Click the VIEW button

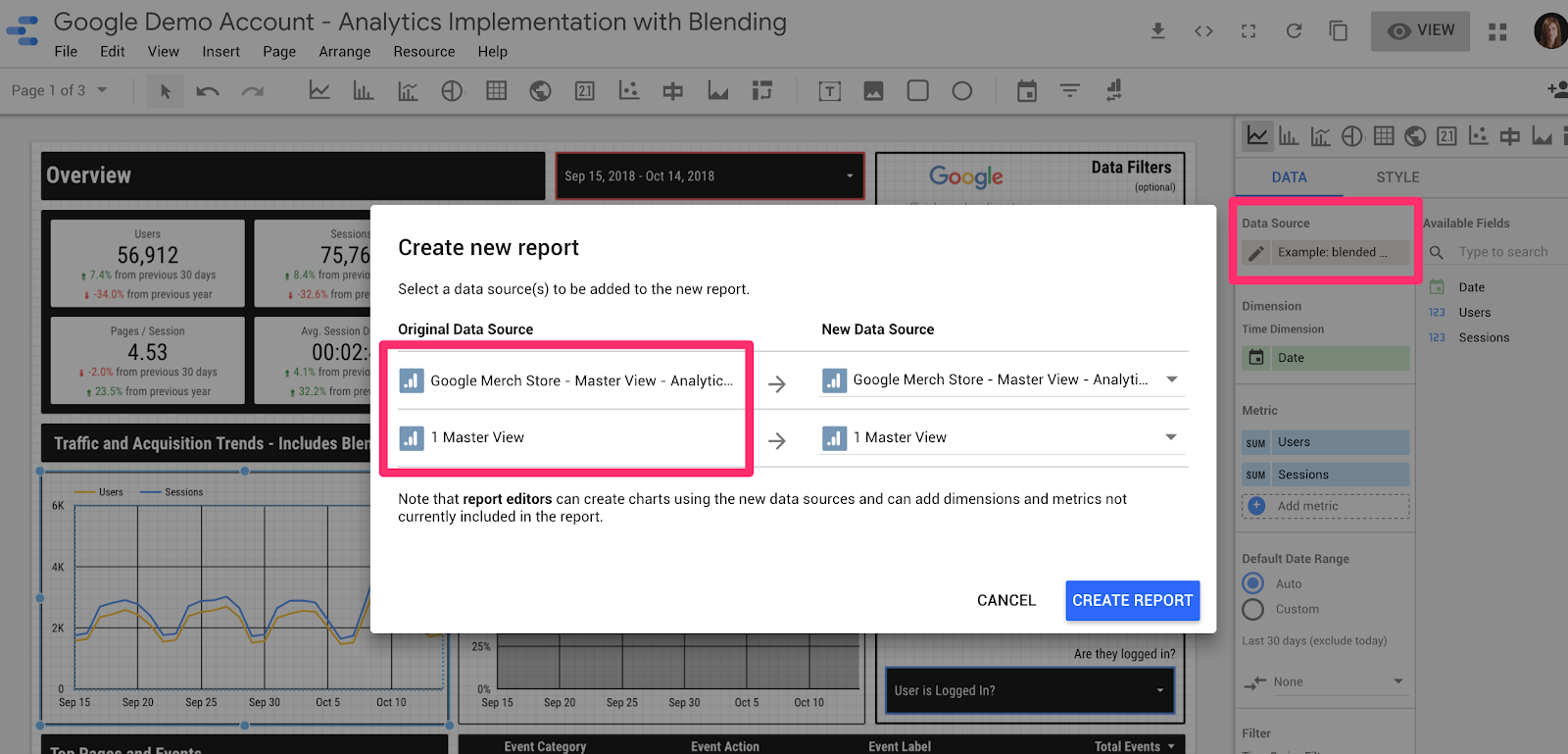(1421, 31)
